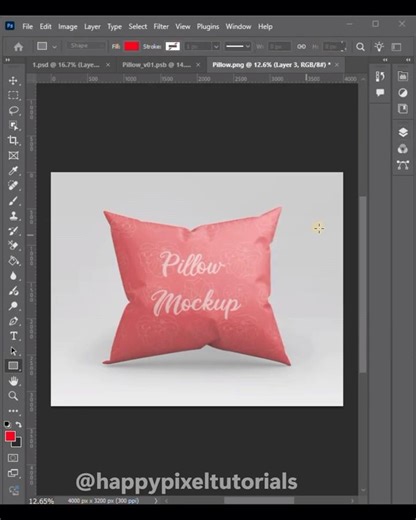416x520 pixels.
Task: Open the Filter menu
Action: pyautogui.click(x=161, y=27)
